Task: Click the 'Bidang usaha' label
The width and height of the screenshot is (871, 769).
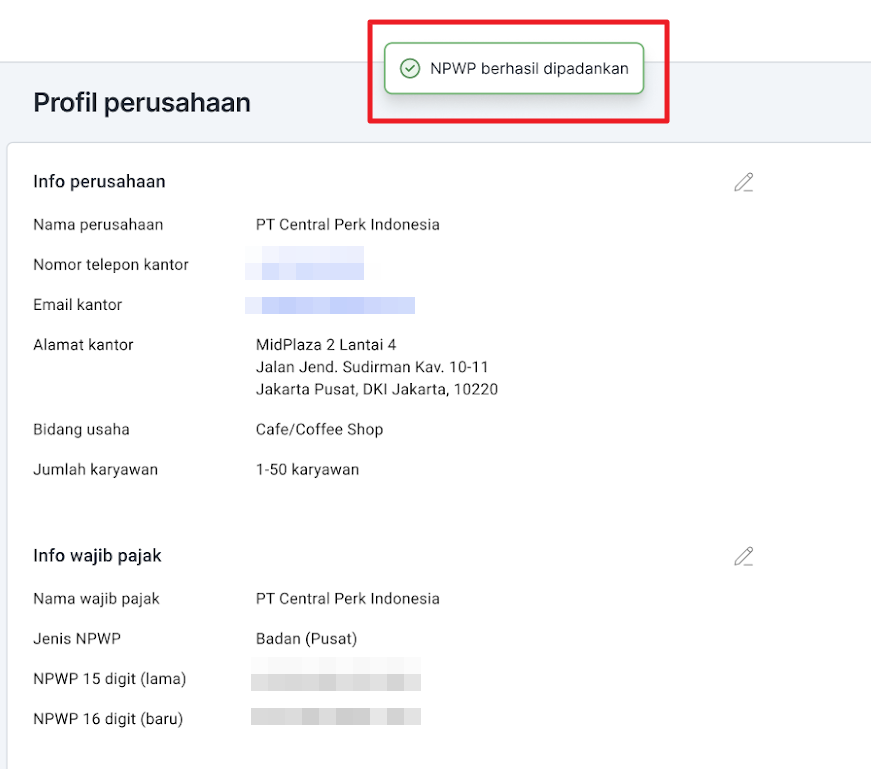Action: [x=82, y=430]
